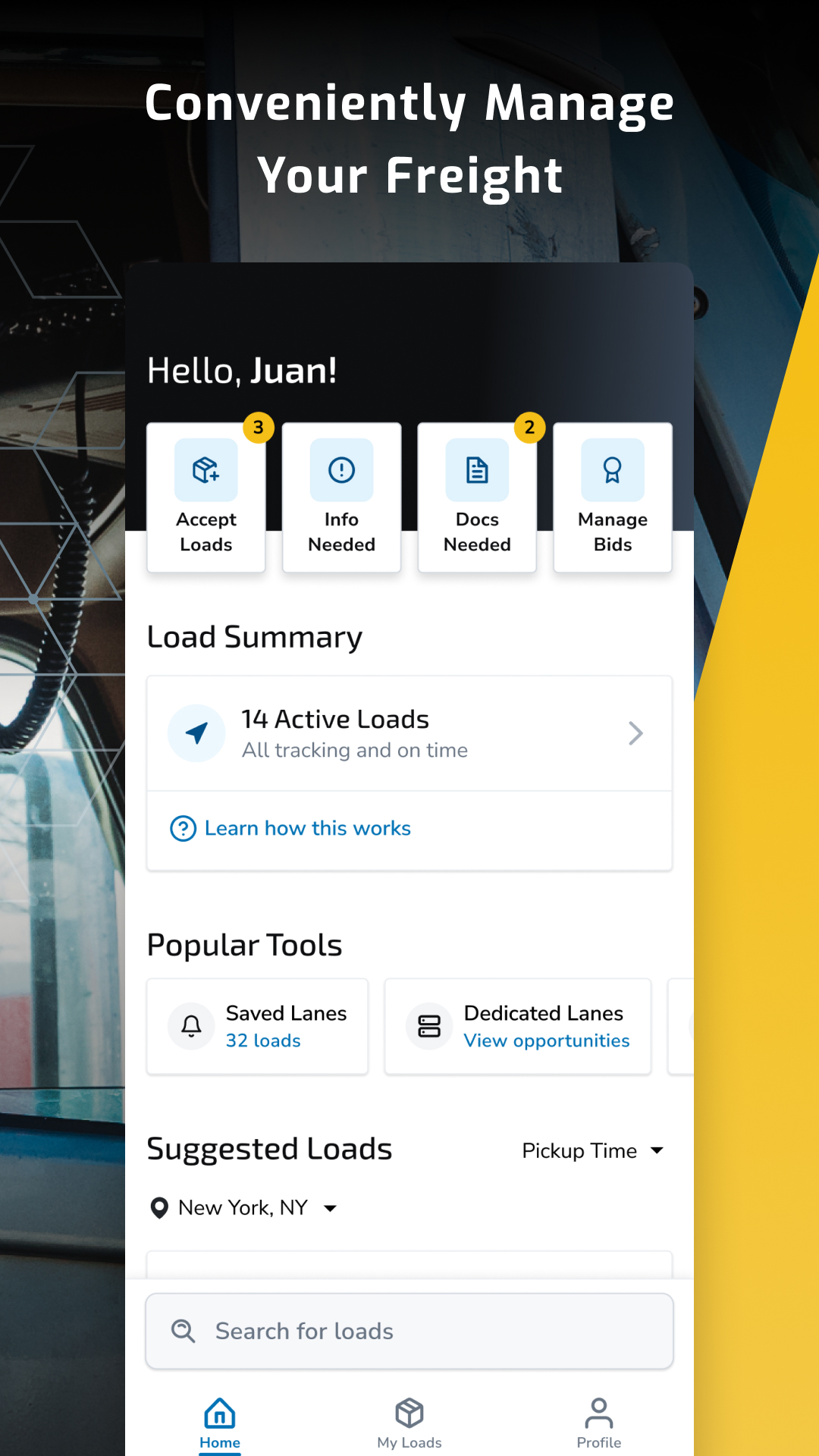Tap the navigation arrow icon for Active Loads
This screenshot has width=819, height=1456.
[x=196, y=733]
